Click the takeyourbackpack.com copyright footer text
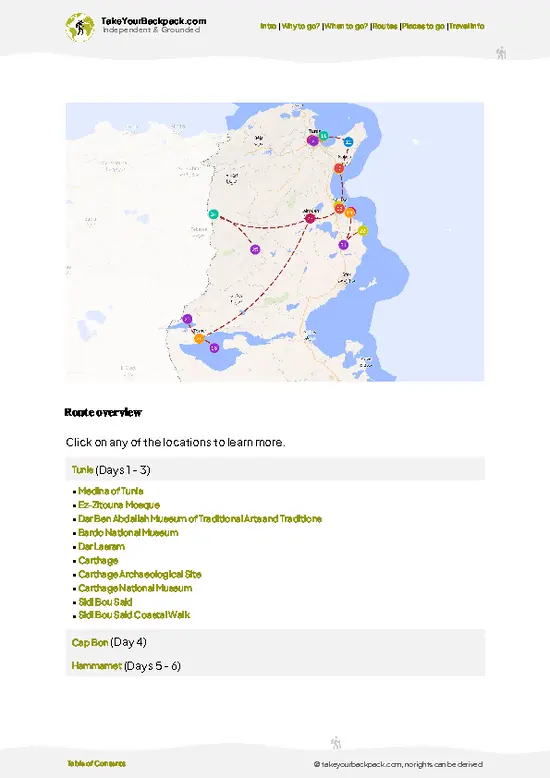This screenshot has height=778, width=550. coord(398,765)
